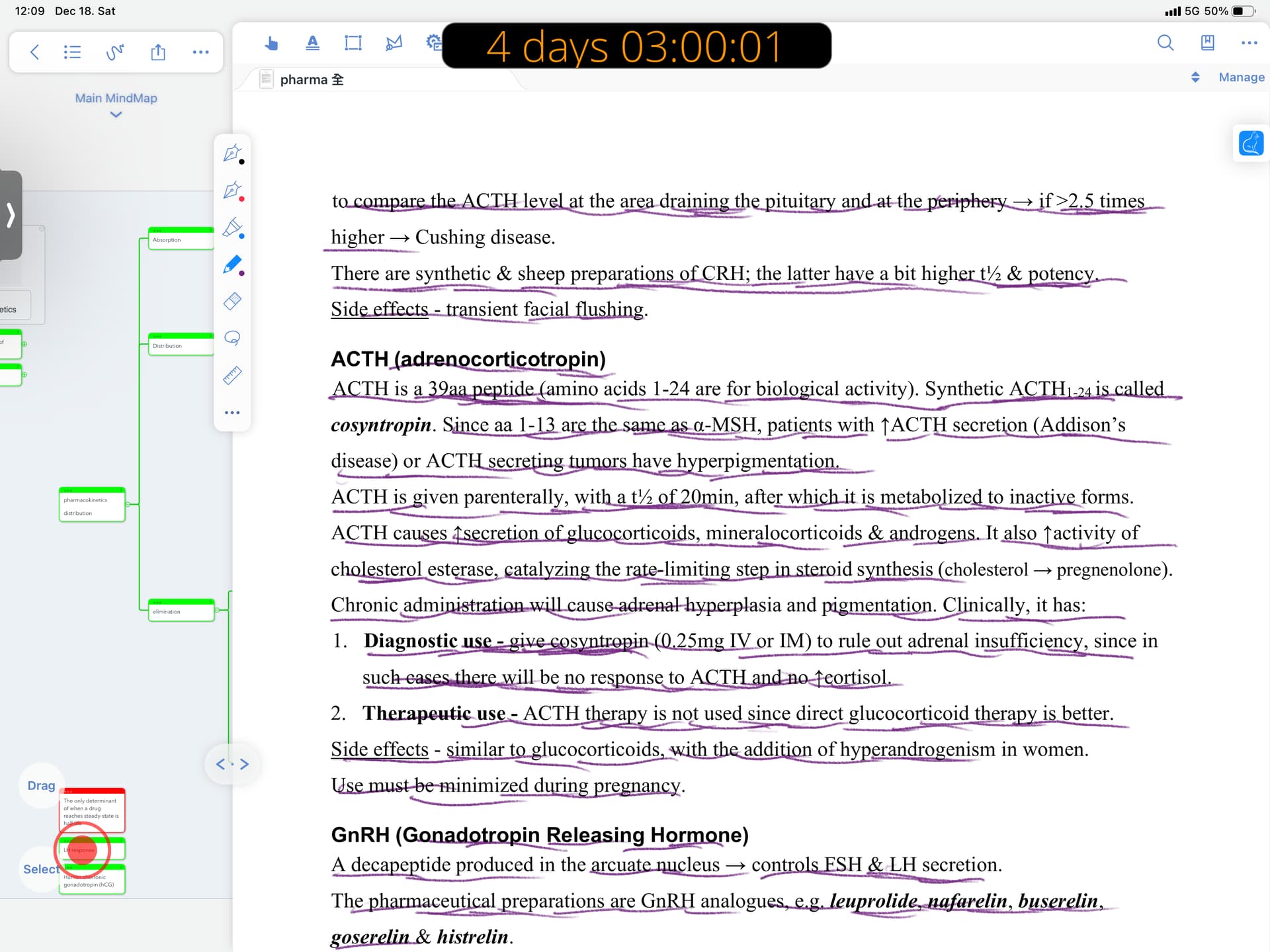The width and height of the screenshot is (1270, 952).
Task: Open the left toolbar more options dots
Action: pyautogui.click(x=200, y=52)
